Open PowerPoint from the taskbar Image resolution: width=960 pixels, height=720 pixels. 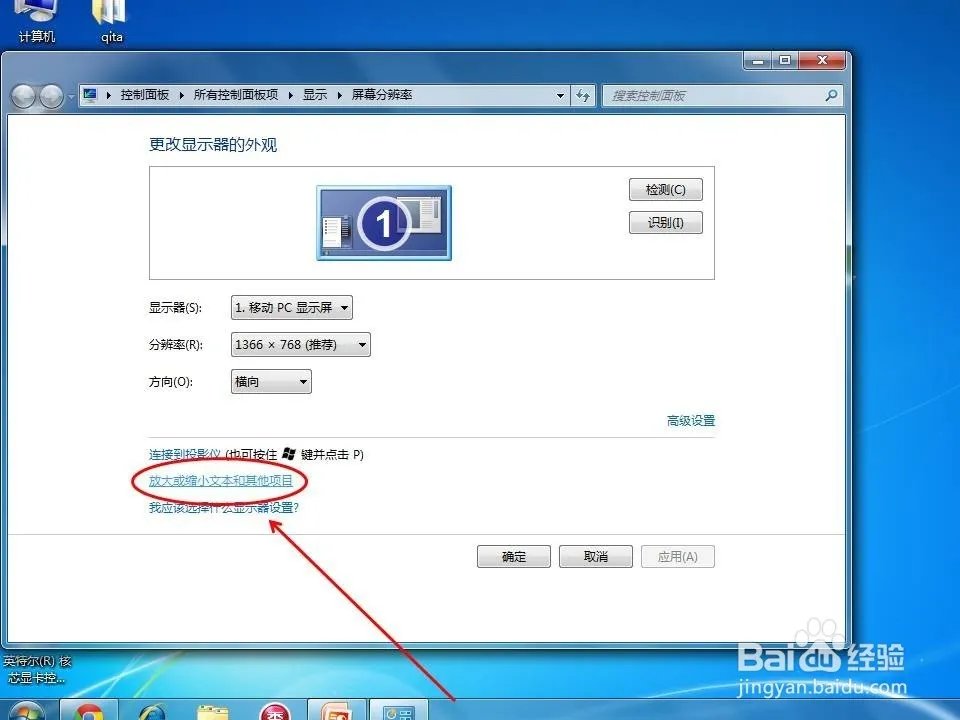[336, 712]
